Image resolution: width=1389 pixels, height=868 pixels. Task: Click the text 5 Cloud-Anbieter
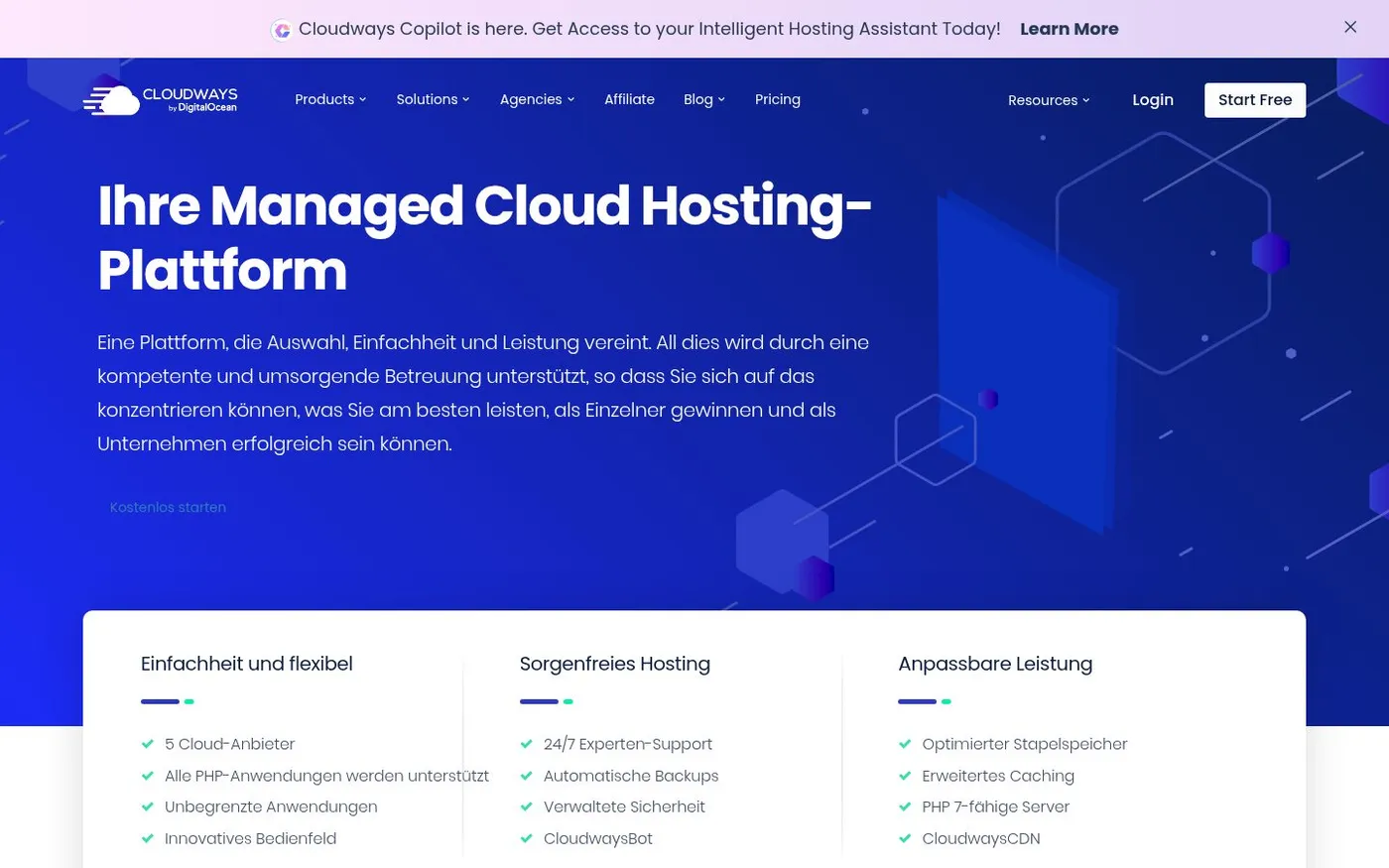coord(230,744)
